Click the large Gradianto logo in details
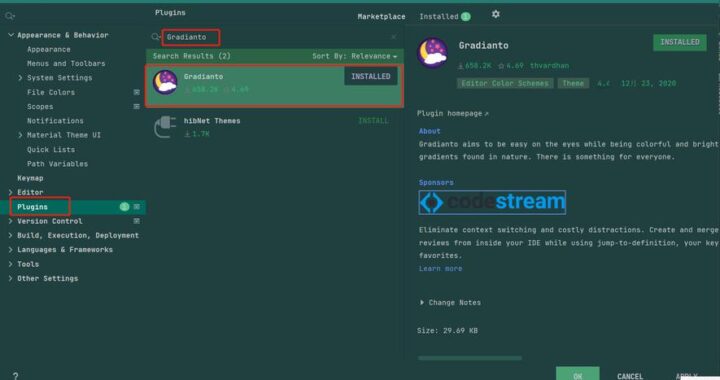 click(433, 53)
